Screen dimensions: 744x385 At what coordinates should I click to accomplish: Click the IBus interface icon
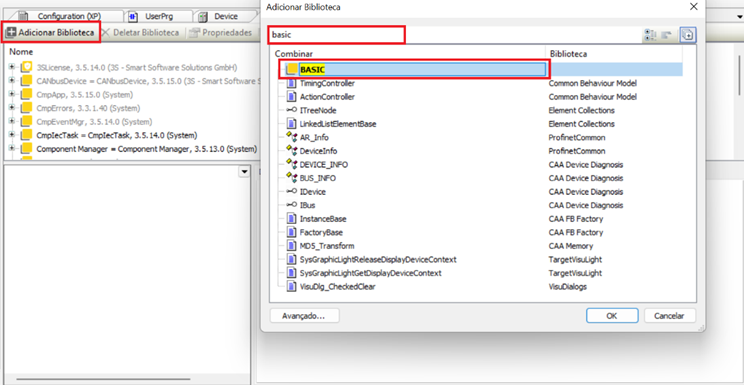point(292,205)
